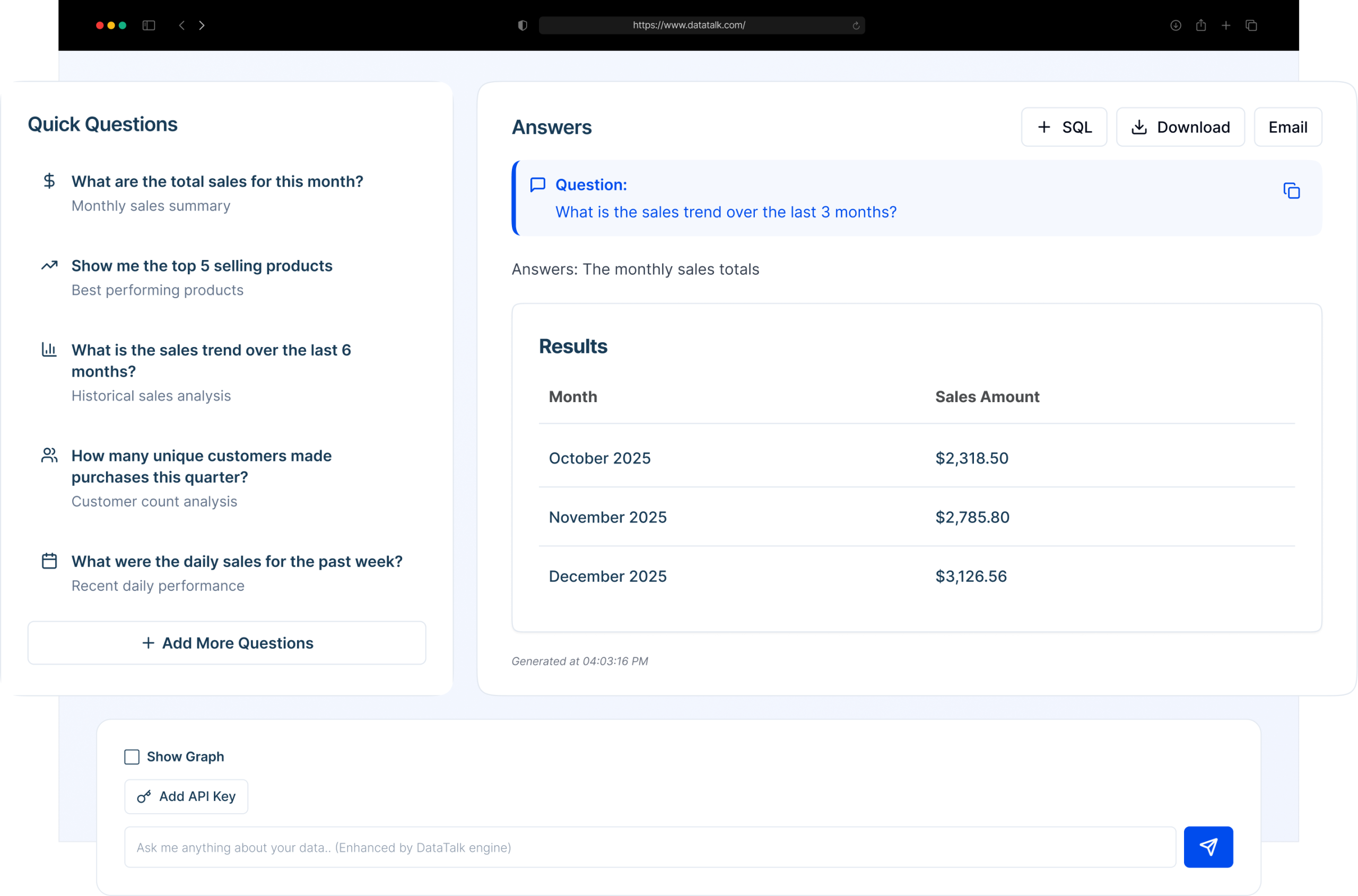Select 'Show me the top 5 selling products'
The image size is (1358, 896).
(202, 266)
